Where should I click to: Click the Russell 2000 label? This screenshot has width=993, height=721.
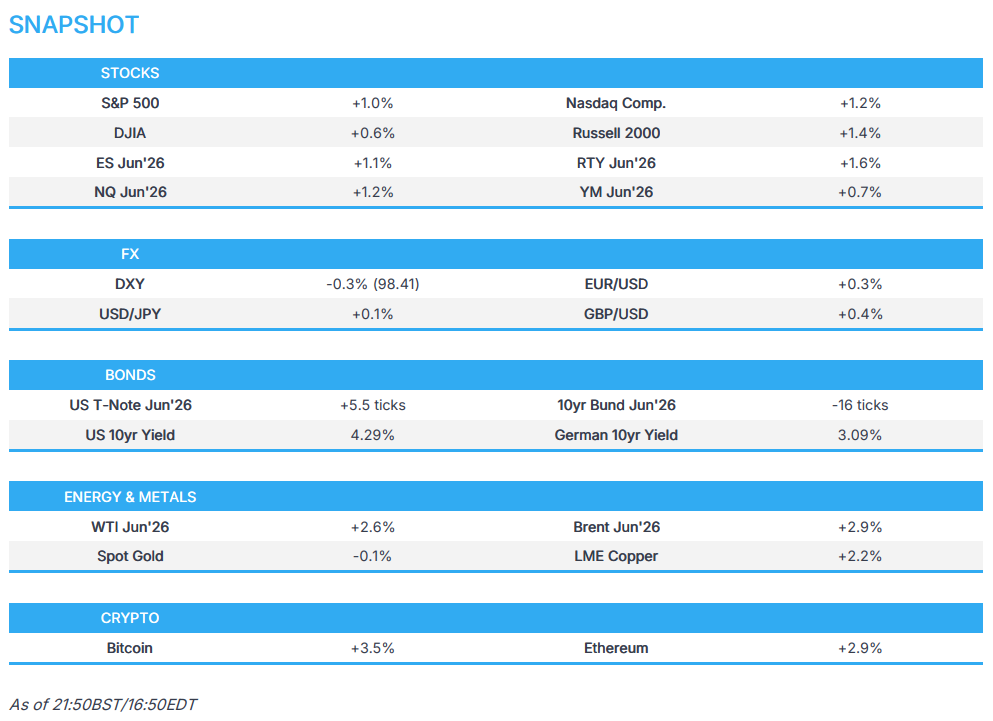(616, 133)
